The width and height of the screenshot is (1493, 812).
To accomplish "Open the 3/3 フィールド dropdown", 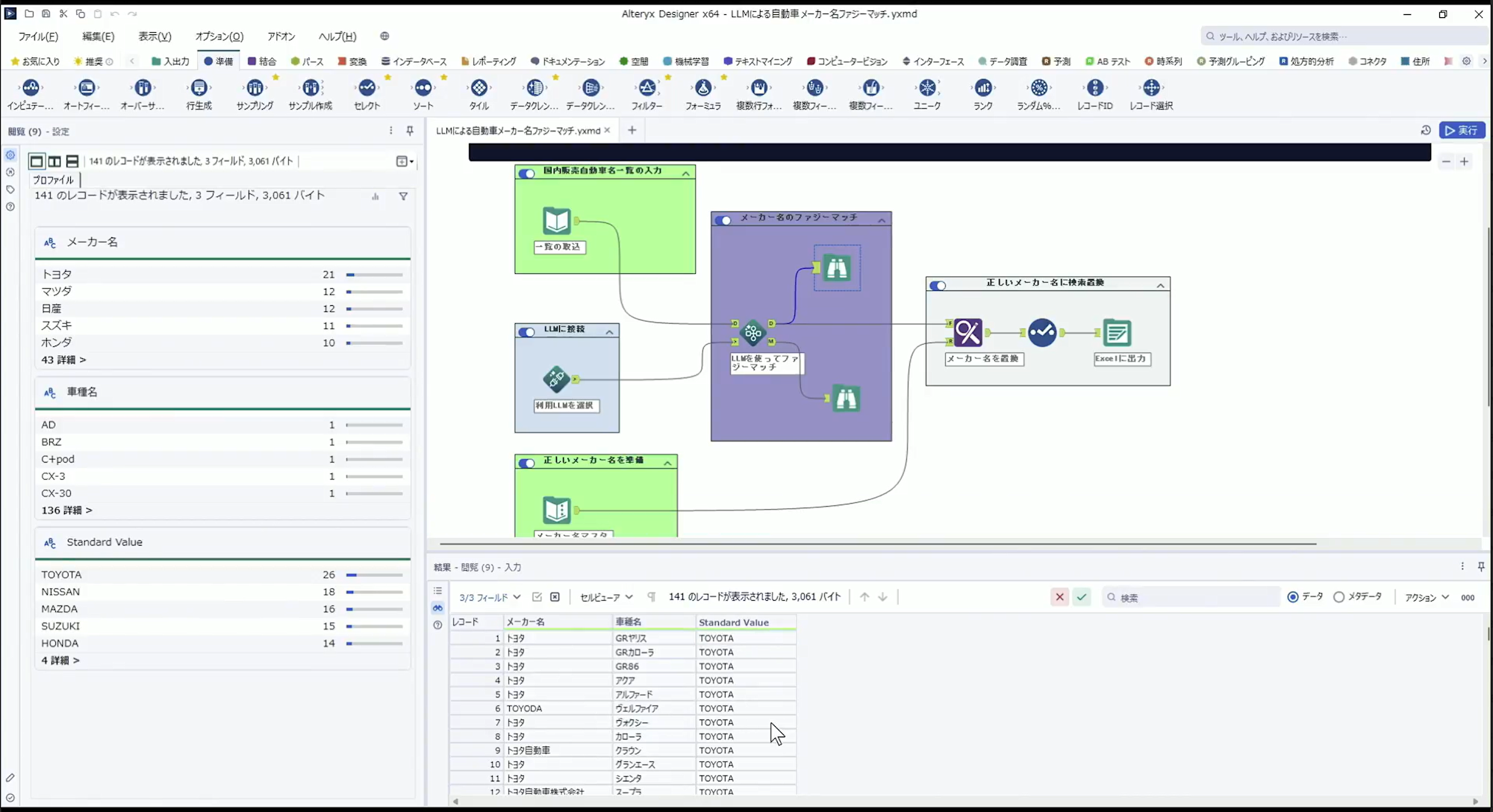I will tap(490, 598).
